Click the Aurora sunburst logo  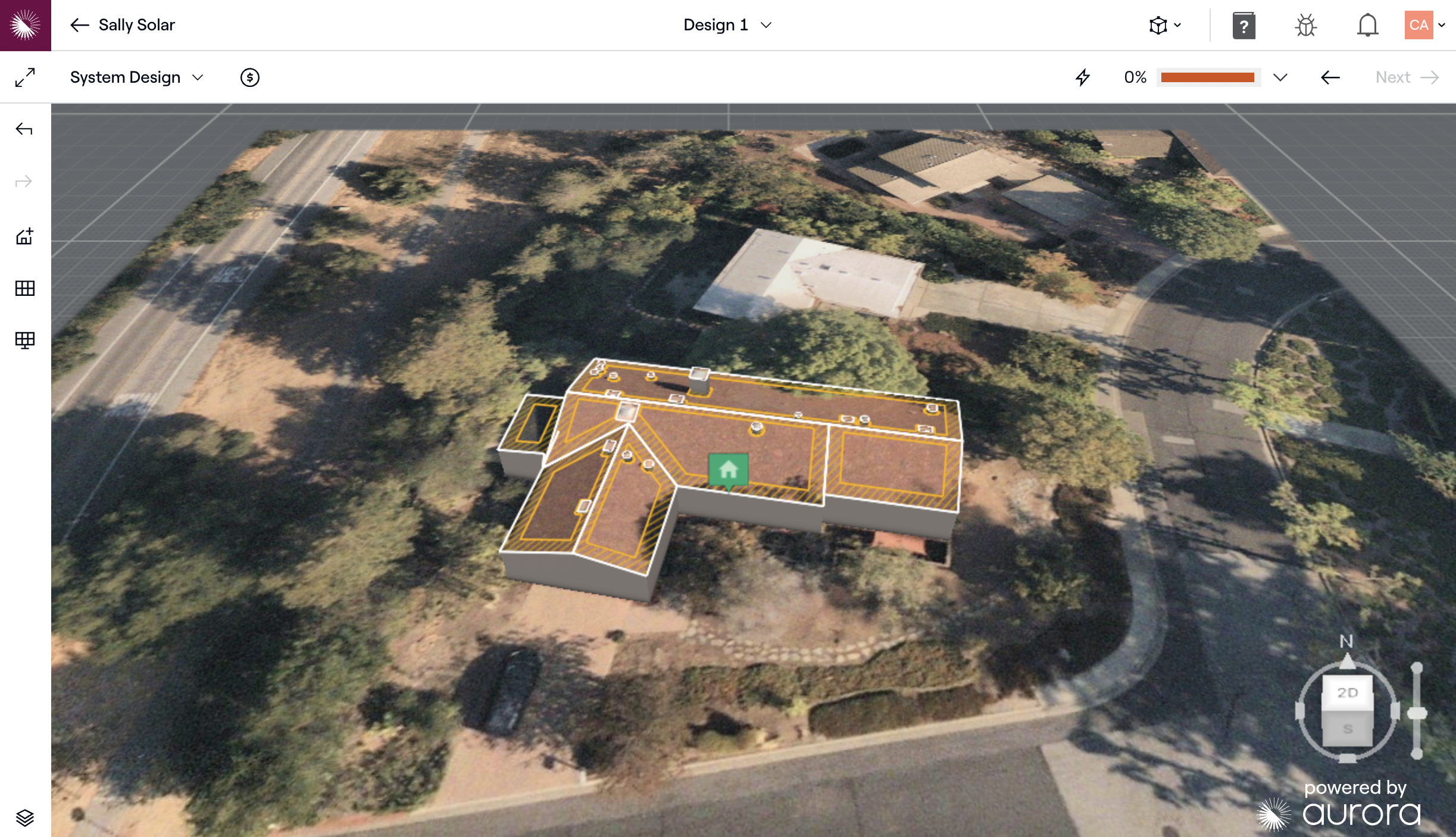25,25
